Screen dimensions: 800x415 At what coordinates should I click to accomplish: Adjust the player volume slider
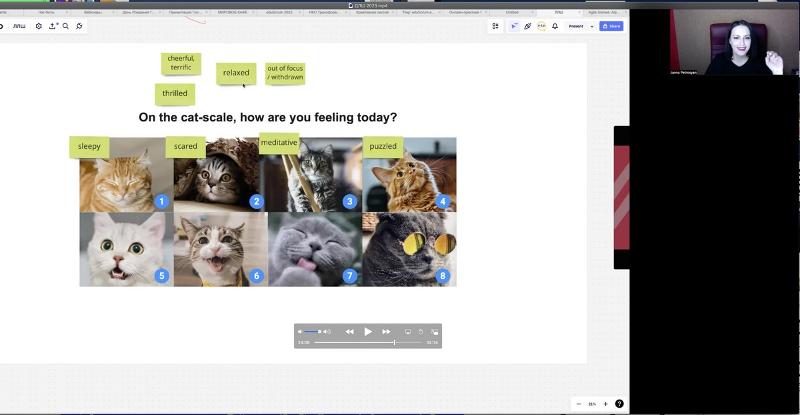click(x=312, y=331)
